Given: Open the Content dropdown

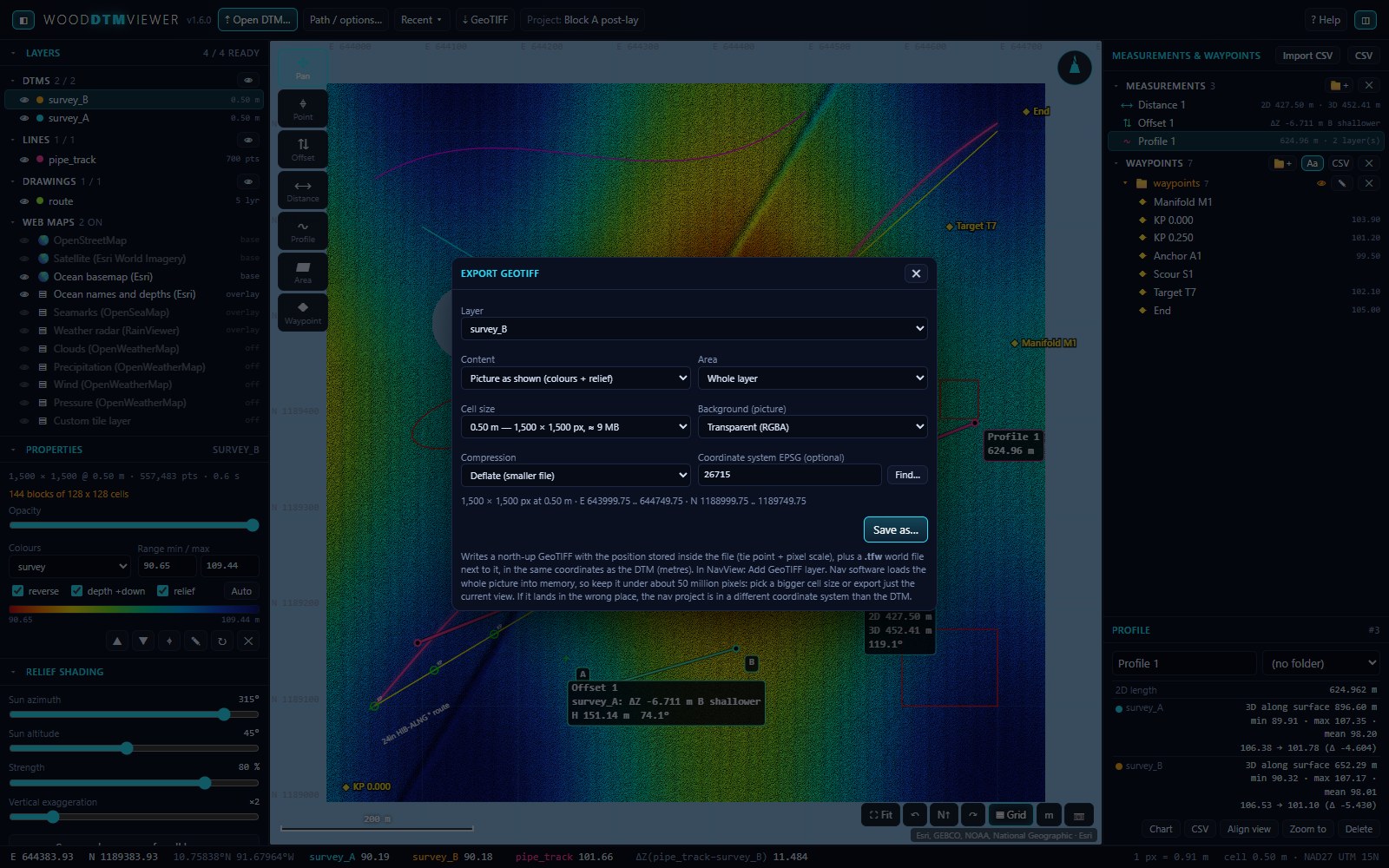Looking at the screenshot, I should coord(576,378).
